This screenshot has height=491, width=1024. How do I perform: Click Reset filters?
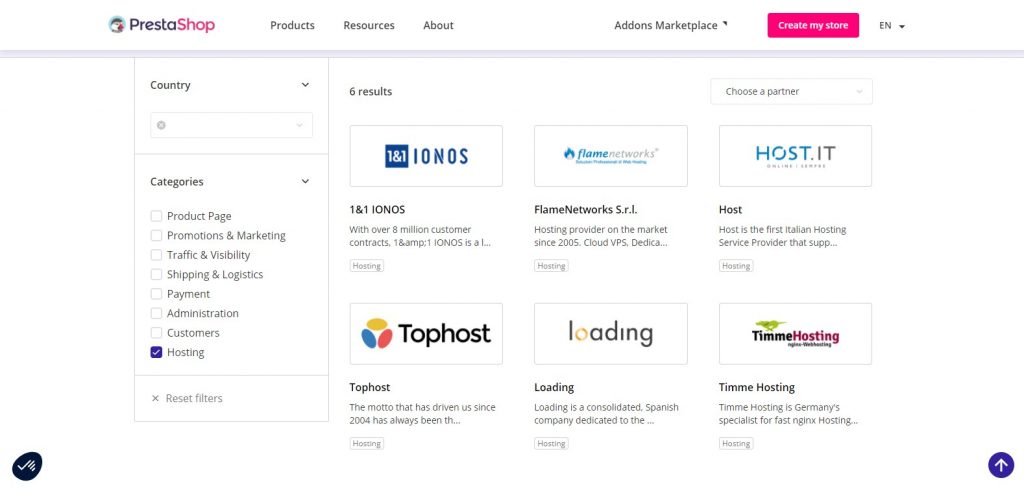[x=187, y=398]
